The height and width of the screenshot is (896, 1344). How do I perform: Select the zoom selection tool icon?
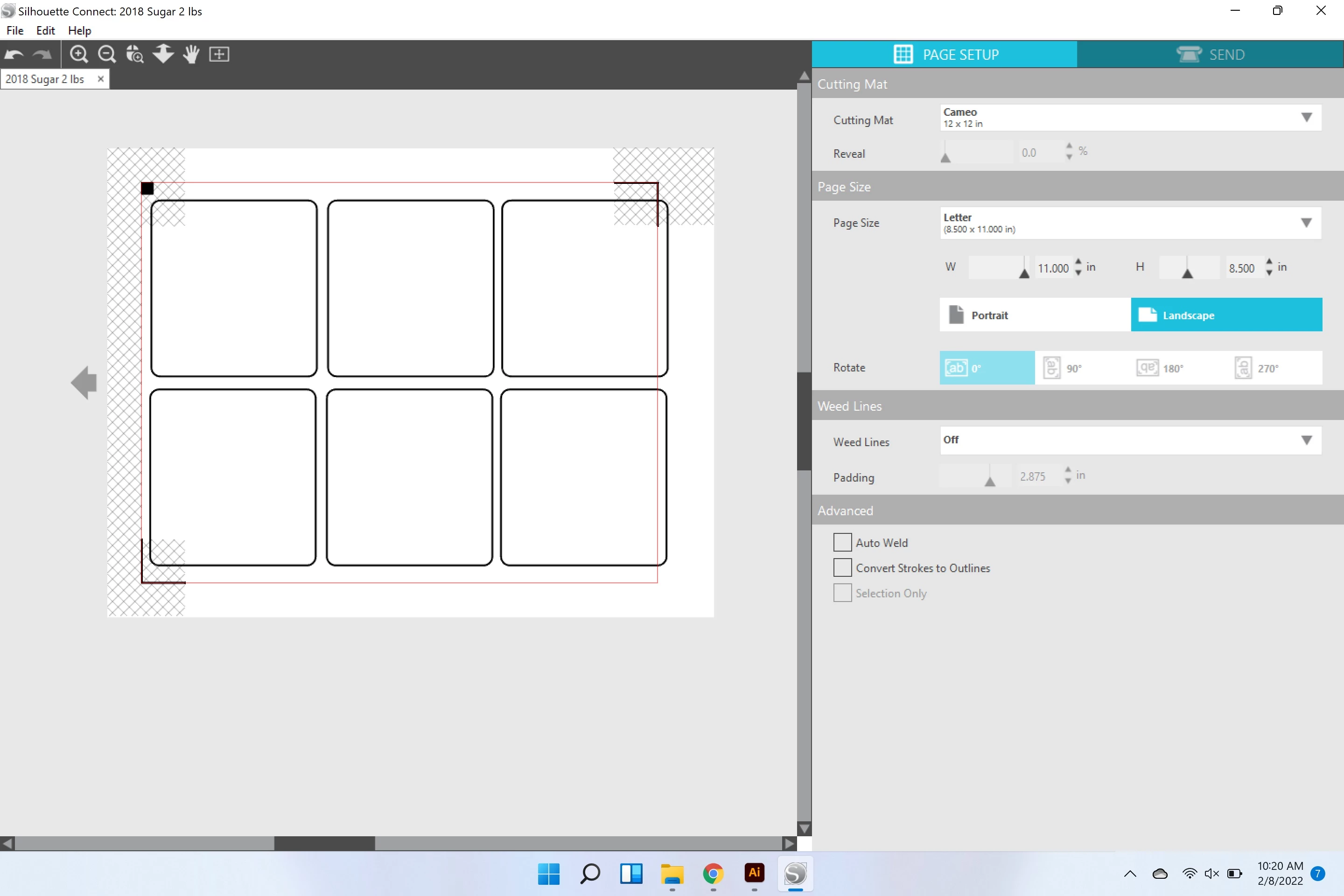[x=135, y=54]
